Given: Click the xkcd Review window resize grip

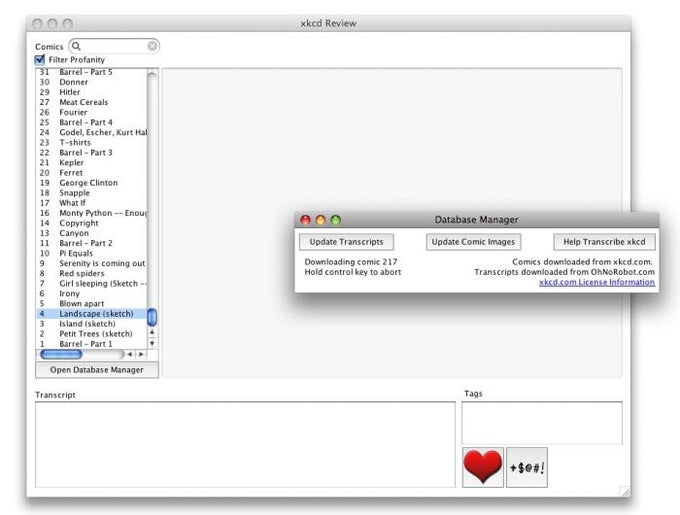Looking at the screenshot, I should point(625,492).
